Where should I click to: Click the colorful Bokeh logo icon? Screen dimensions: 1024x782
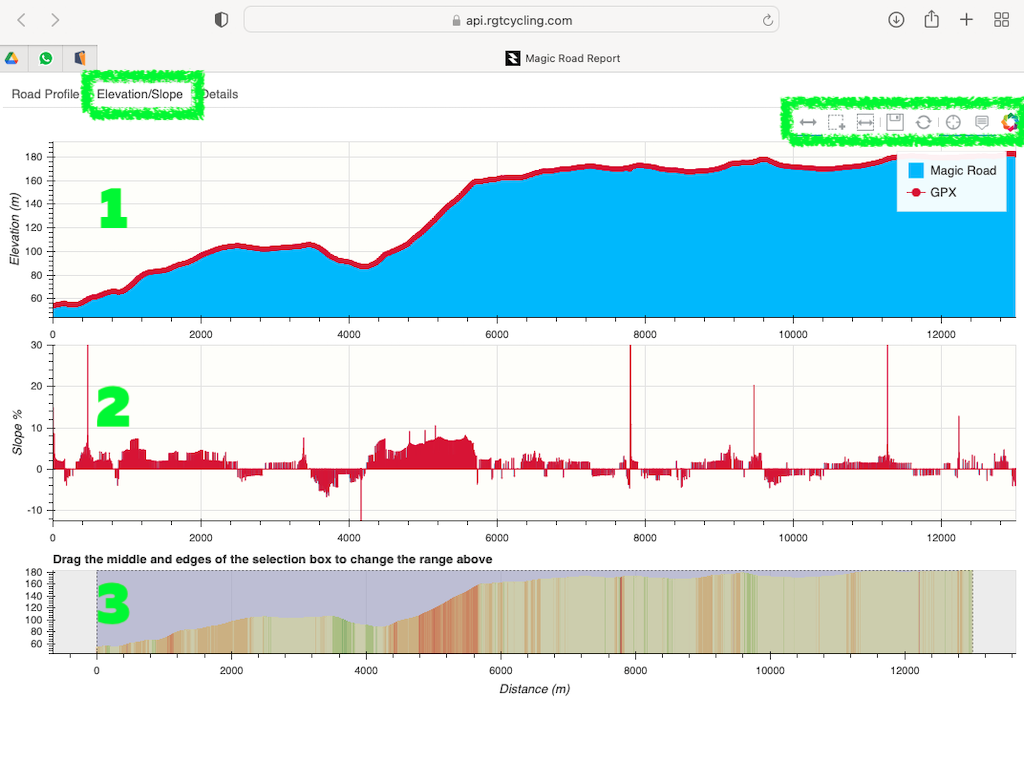pos(1010,122)
